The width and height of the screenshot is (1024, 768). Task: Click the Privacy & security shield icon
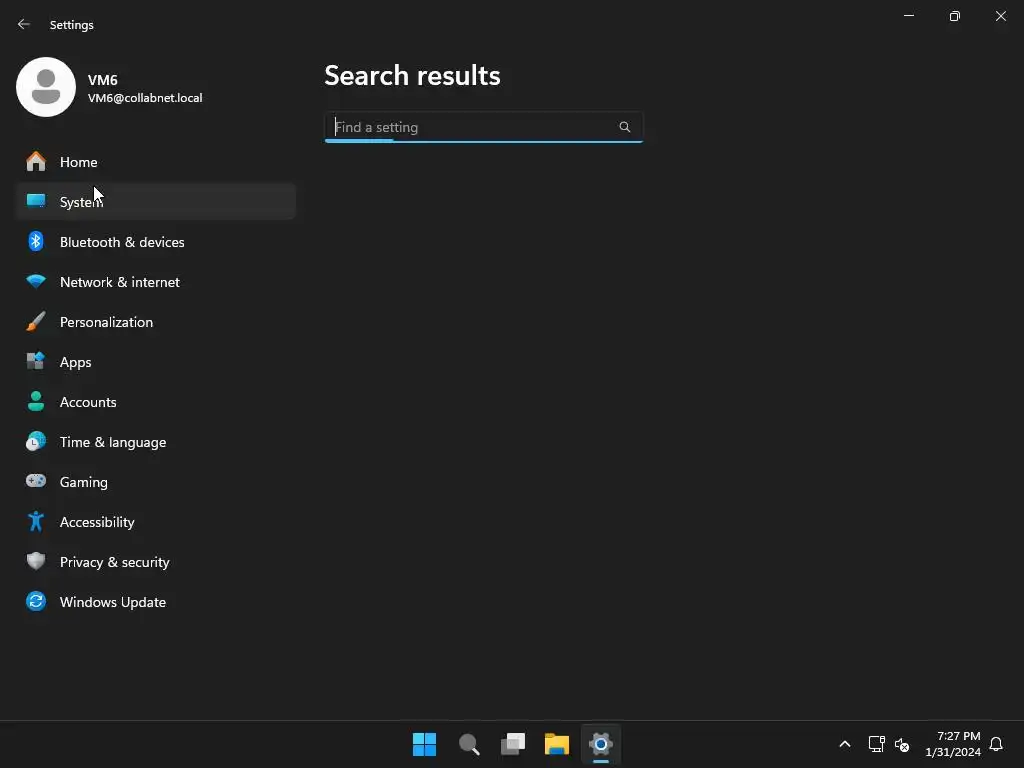(x=36, y=562)
